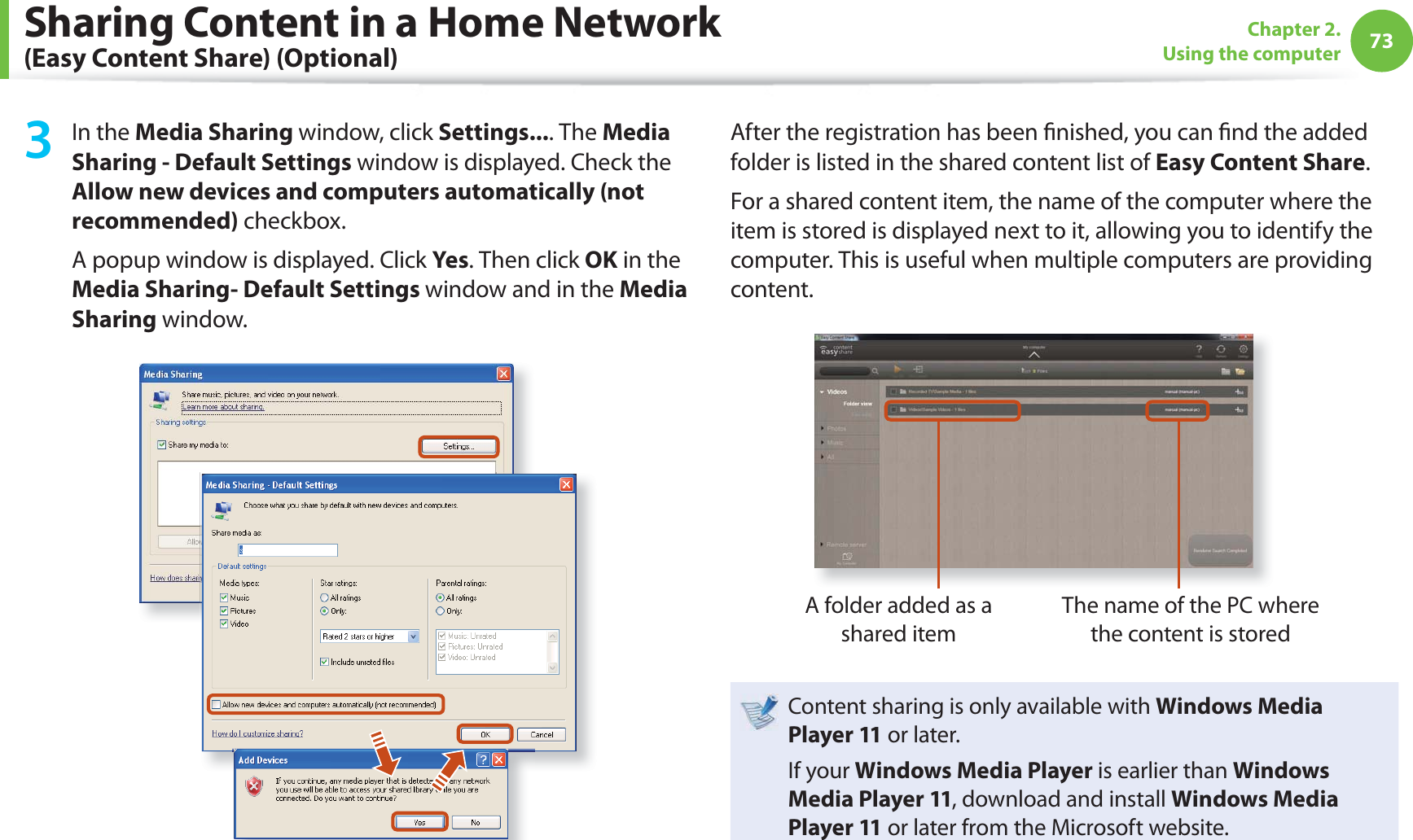Click the network computers icon in Media Sharing
Screen dimensions: 1413x840
160,400
